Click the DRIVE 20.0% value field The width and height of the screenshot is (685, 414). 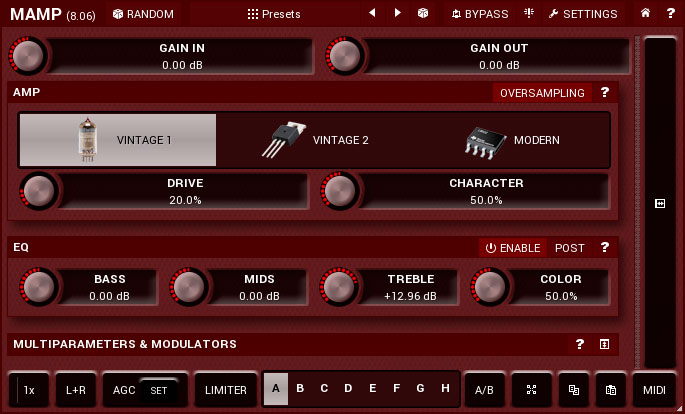[x=185, y=192]
